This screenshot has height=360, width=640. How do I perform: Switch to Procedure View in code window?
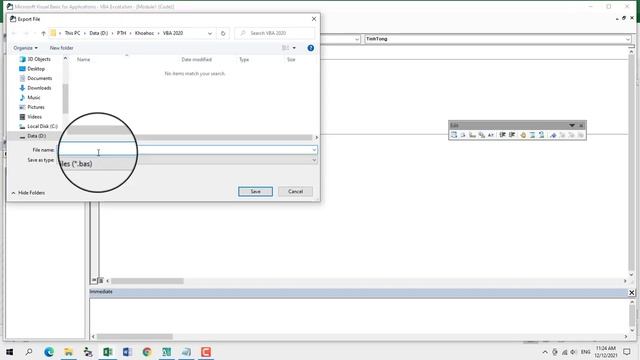pos(94,280)
